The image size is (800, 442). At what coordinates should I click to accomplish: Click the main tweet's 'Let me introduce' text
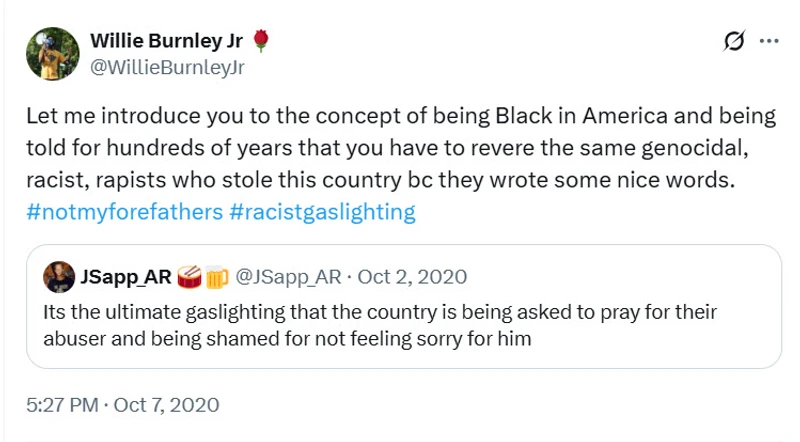pyautogui.click(x=98, y=115)
